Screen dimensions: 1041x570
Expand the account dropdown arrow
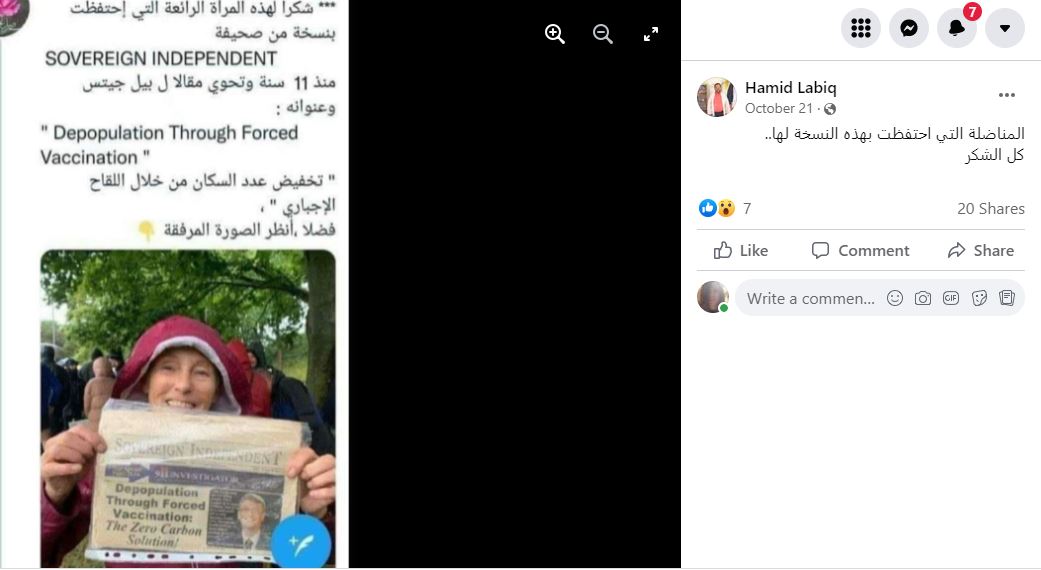[x=1004, y=28]
